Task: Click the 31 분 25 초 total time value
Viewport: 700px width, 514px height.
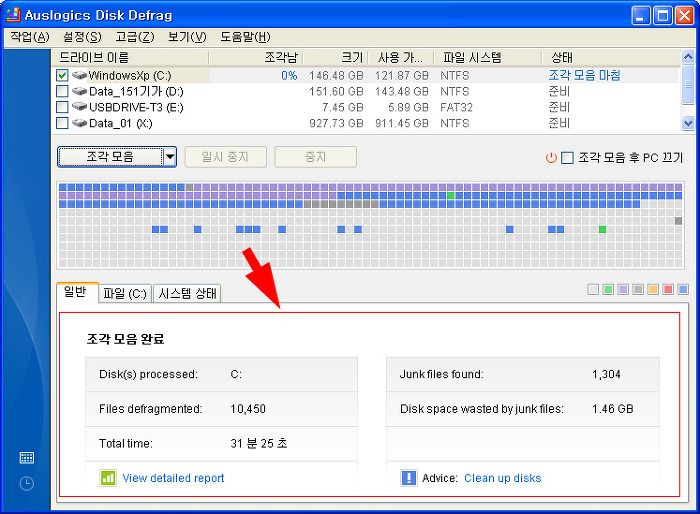Action: (x=259, y=443)
